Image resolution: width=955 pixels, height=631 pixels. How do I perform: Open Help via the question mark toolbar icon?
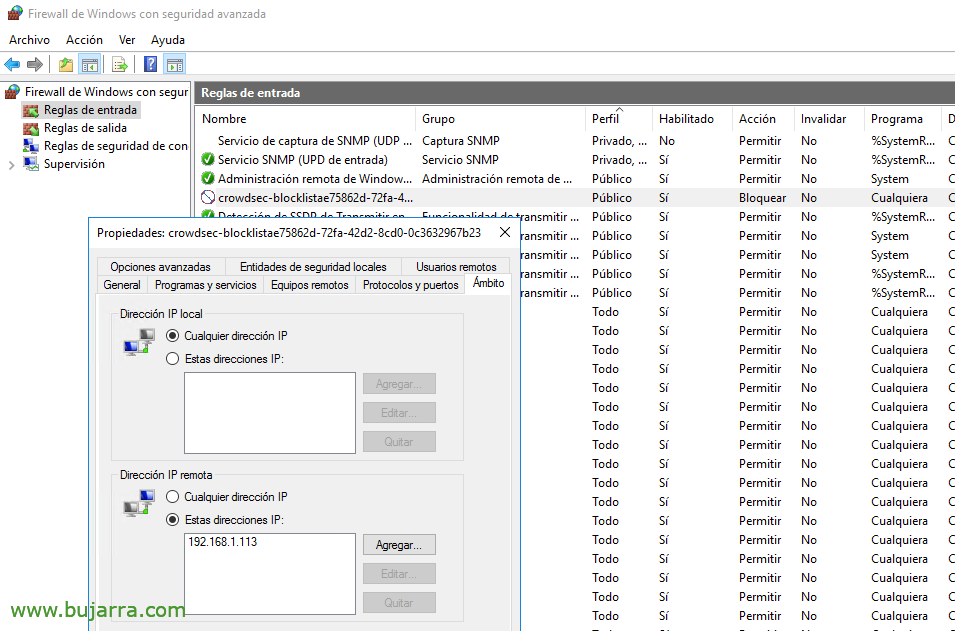click(x=150, y=64)
